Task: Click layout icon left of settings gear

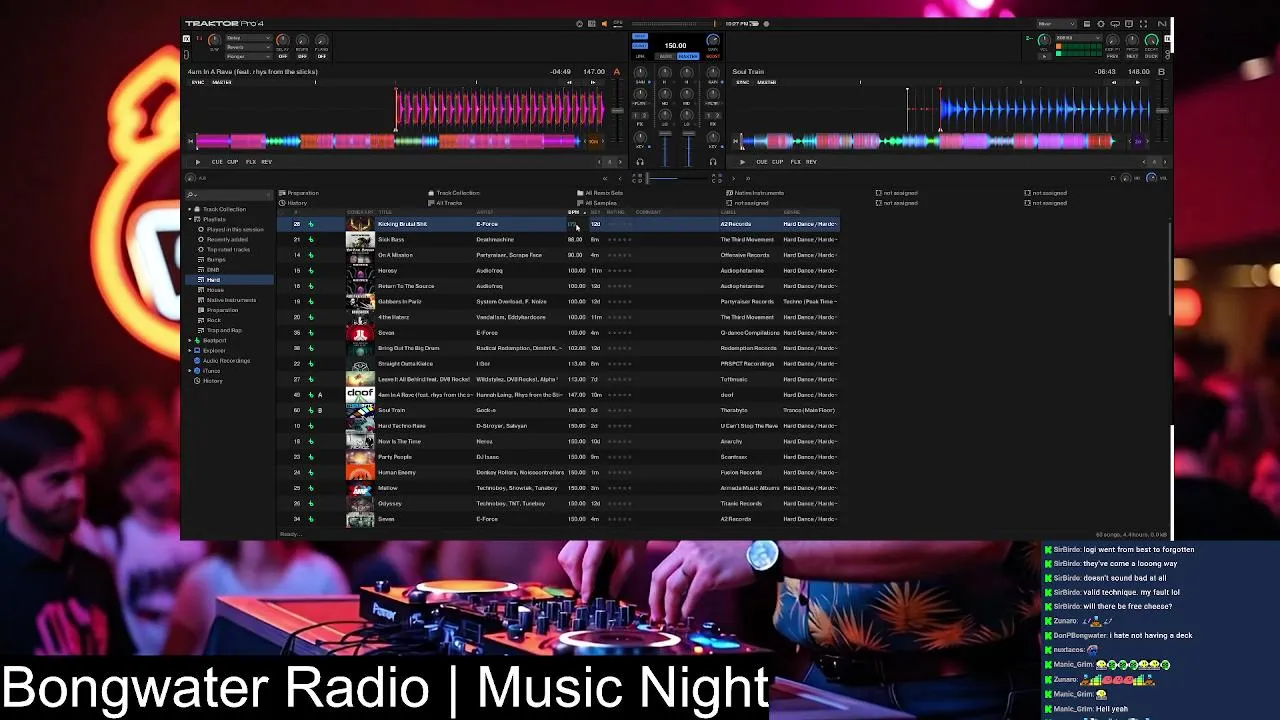Action: pos(1088,24)
